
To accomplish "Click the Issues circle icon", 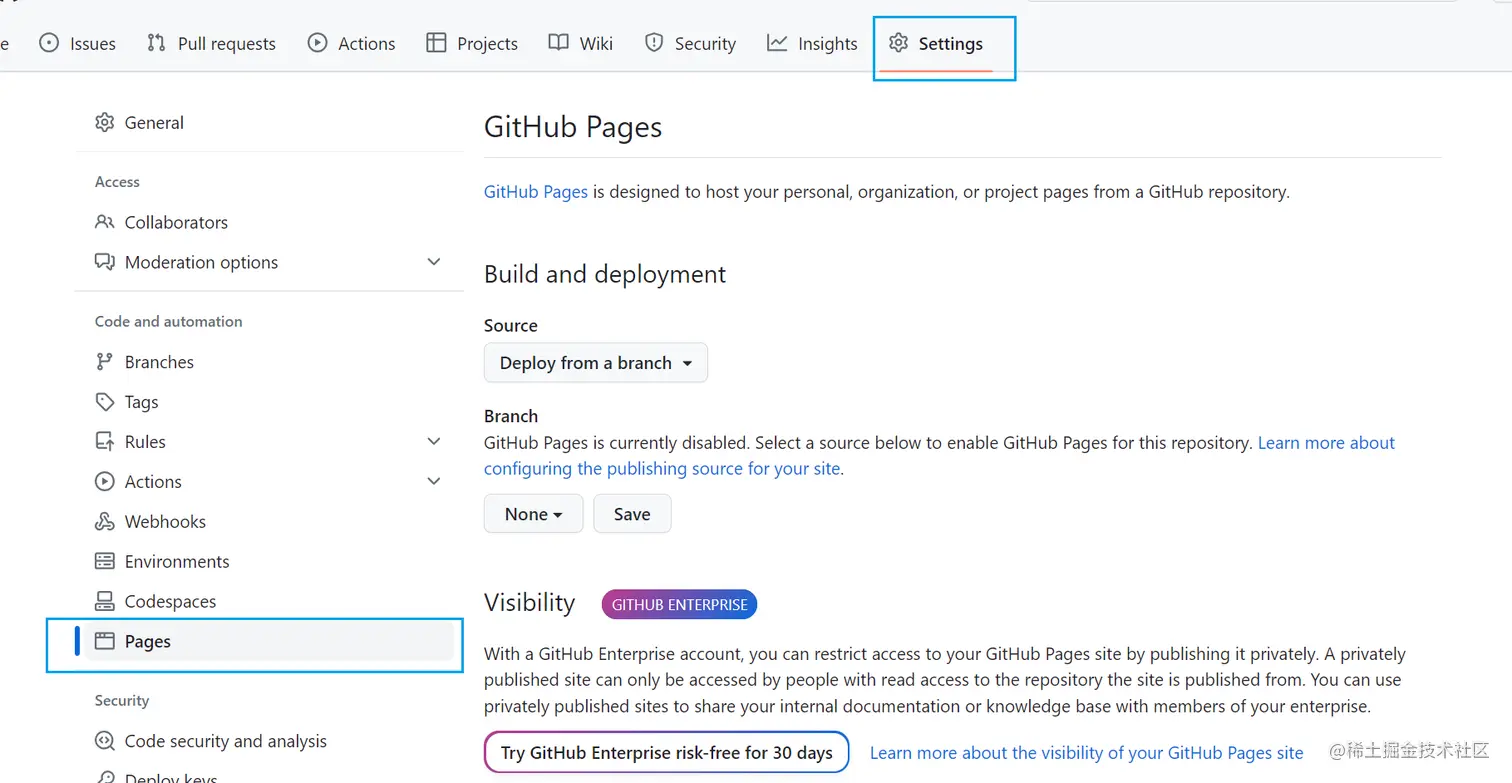I will 49,43.
